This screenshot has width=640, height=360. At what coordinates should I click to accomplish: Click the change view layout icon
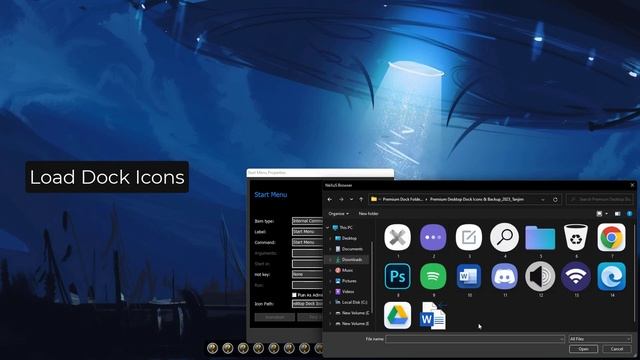coord(599,213)
